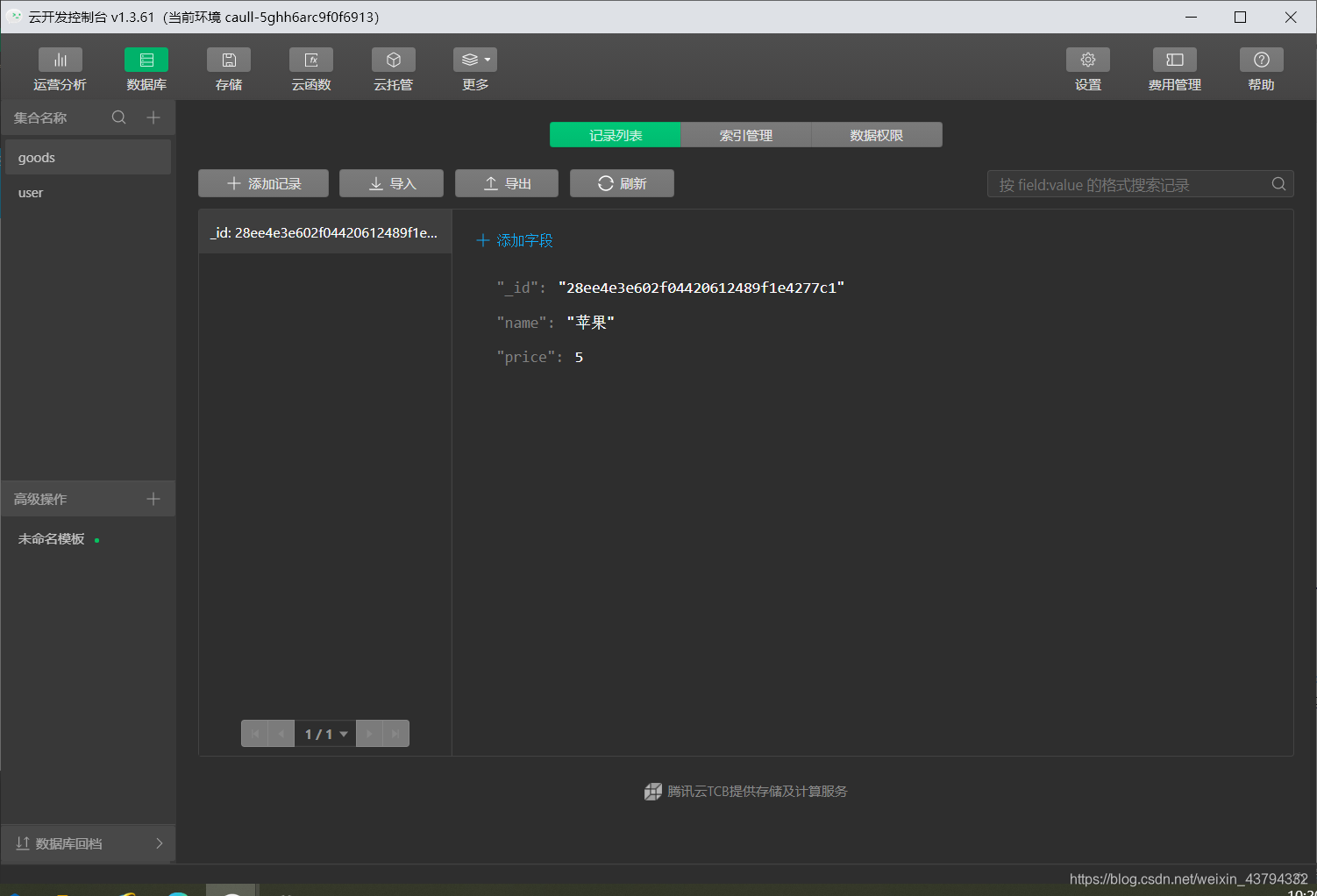Search collections with magnifier icon
Image resolution: width=1317 pixels, height=896 pixels.
119,117
